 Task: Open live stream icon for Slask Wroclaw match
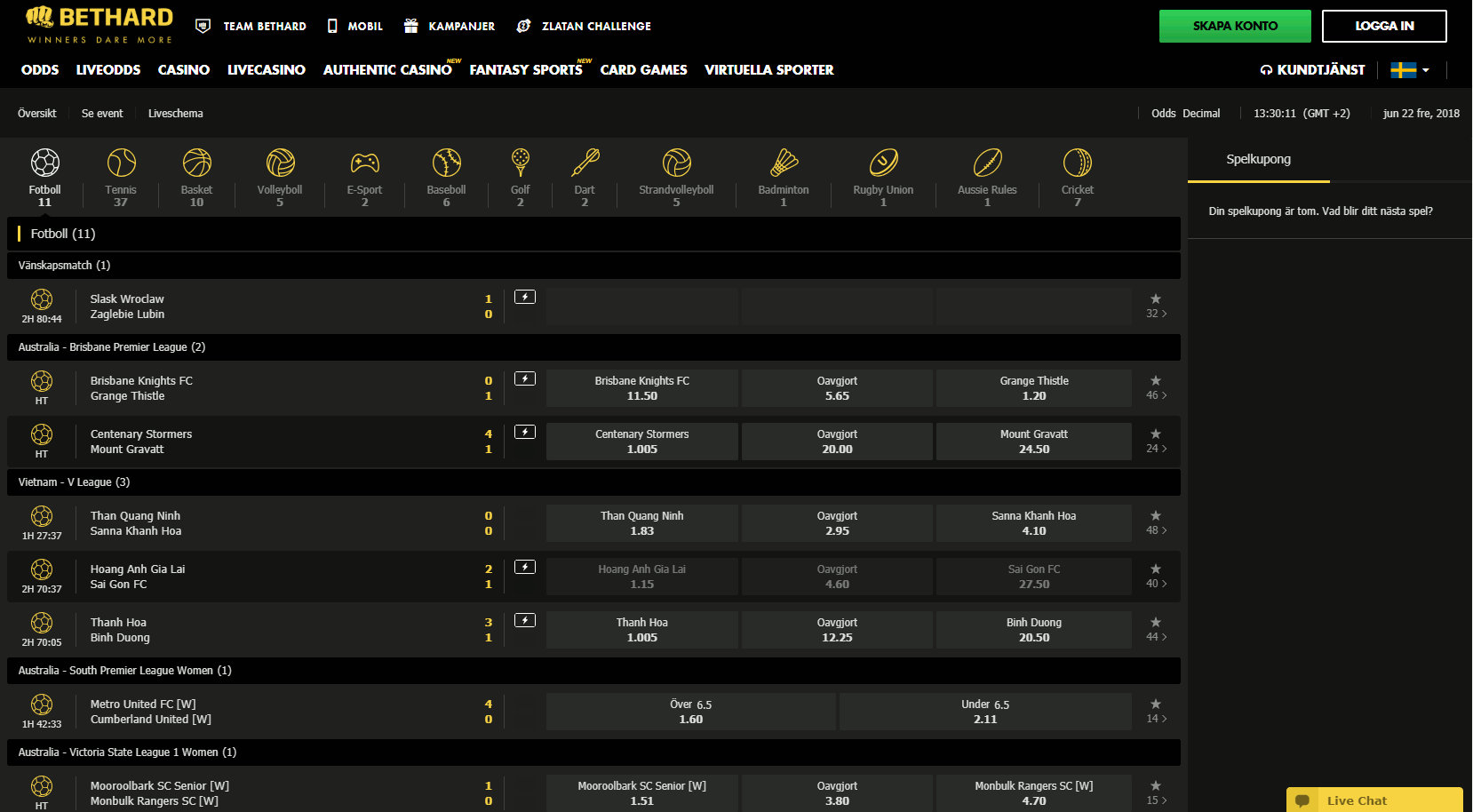click(x=525, y=297)
